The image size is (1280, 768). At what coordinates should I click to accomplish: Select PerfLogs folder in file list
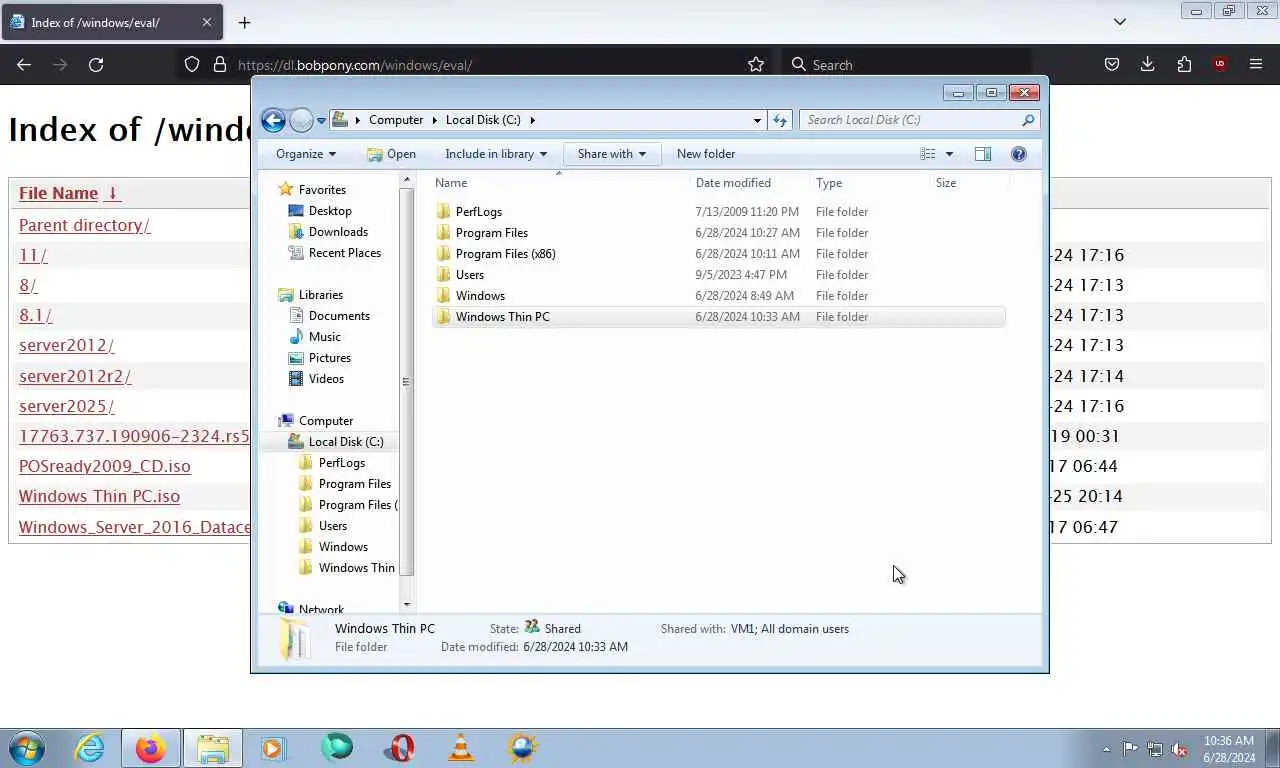point(718,212)
